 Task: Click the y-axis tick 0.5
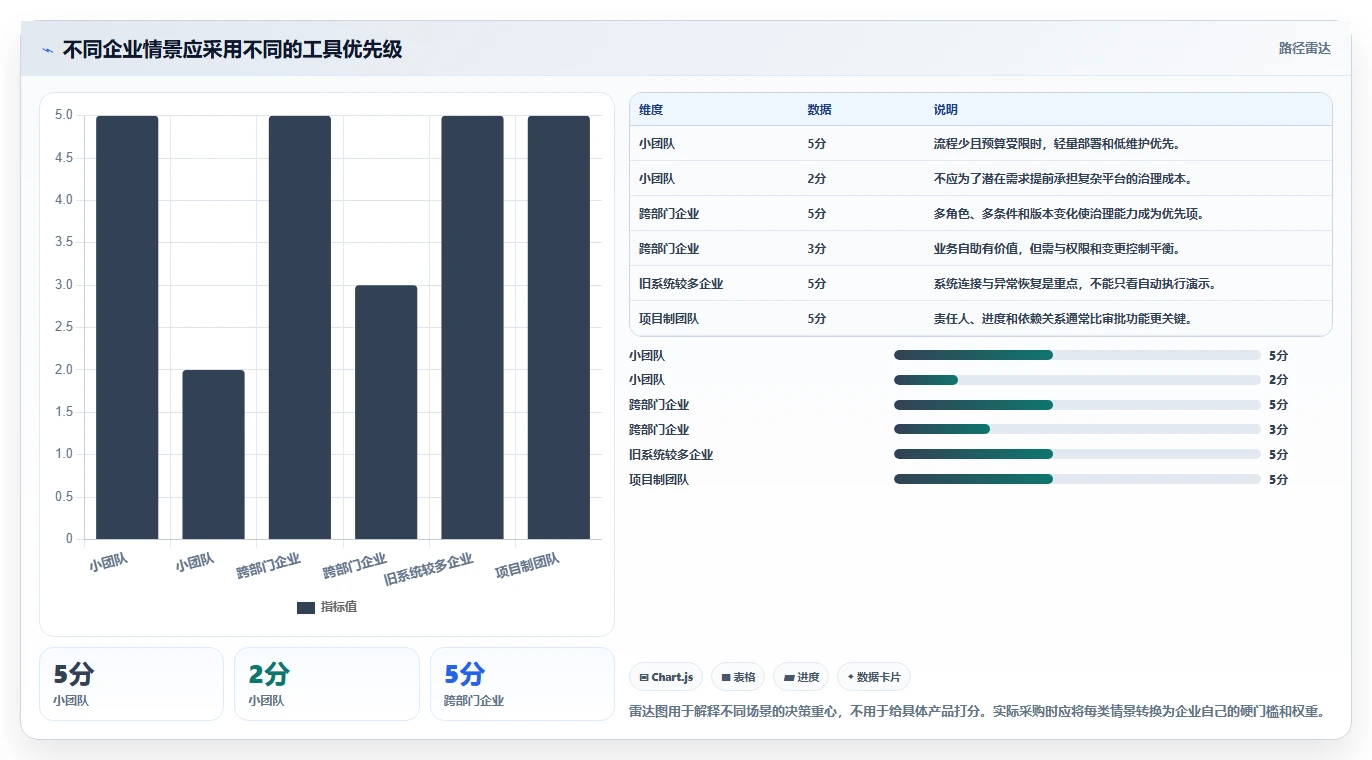pyautogui.click(x=64, y=497)
